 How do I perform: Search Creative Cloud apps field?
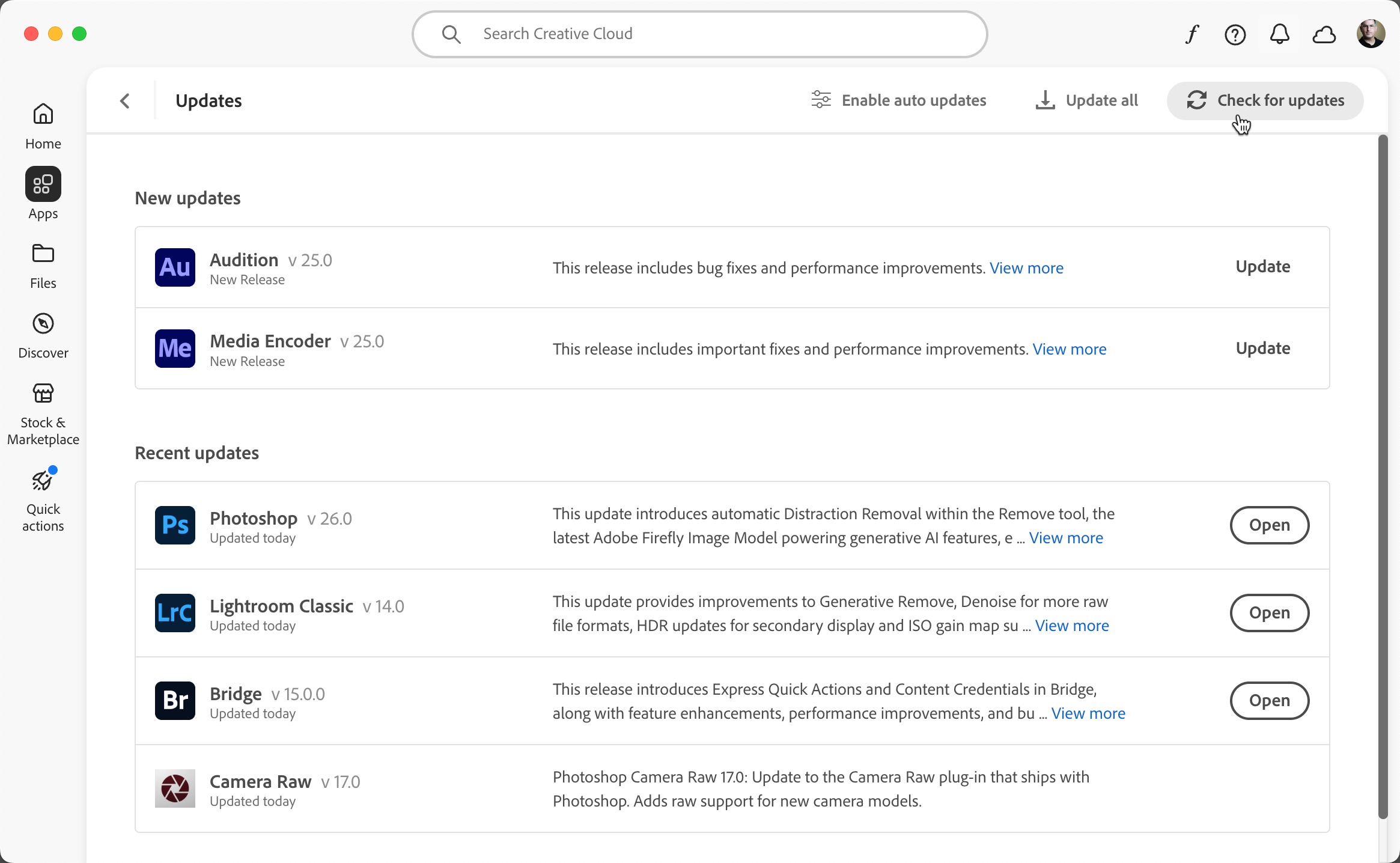click(701, 34)
